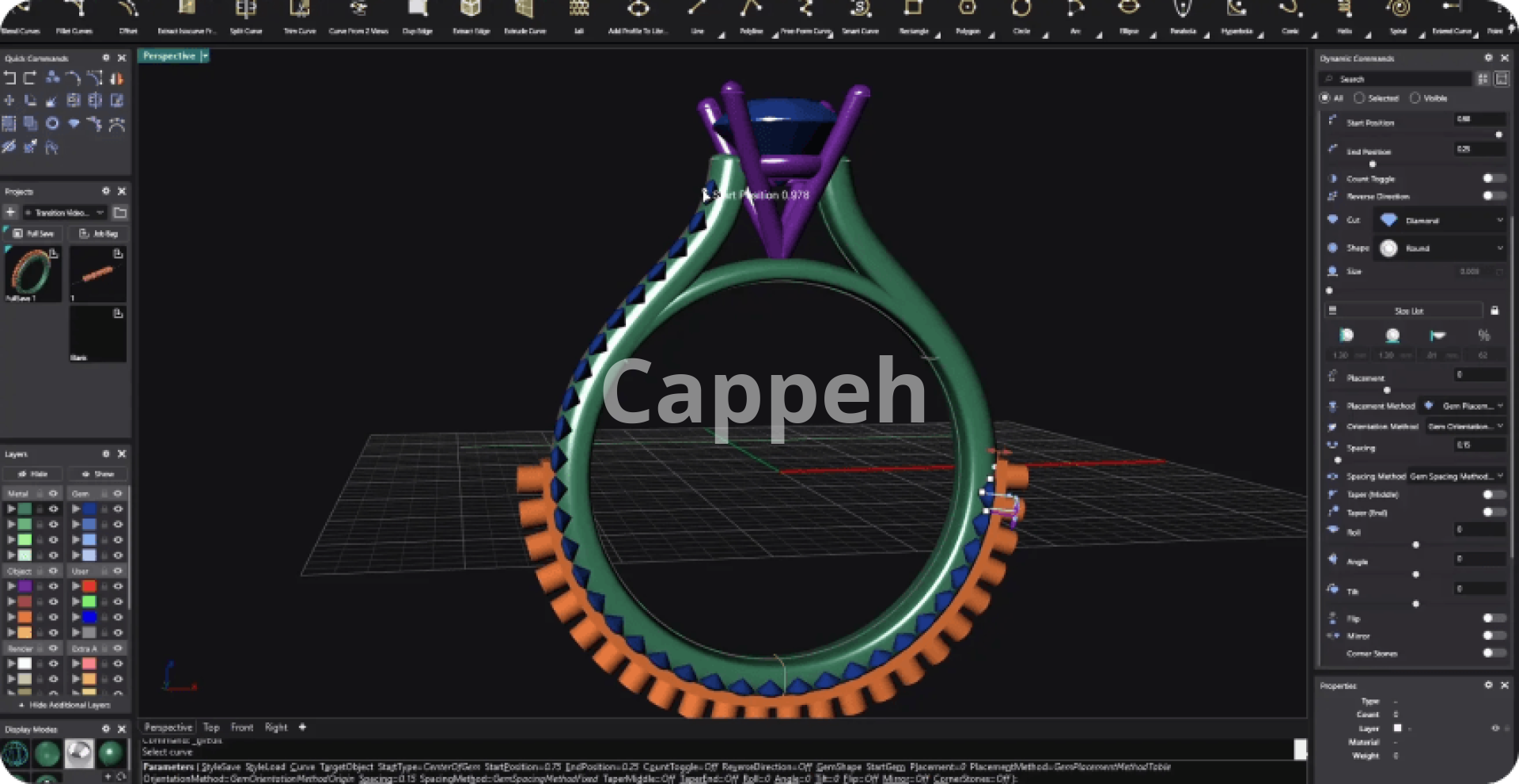Click the Polygon tool icon
The height and width of the screenshot is (784, 1519).
point(968,10)
